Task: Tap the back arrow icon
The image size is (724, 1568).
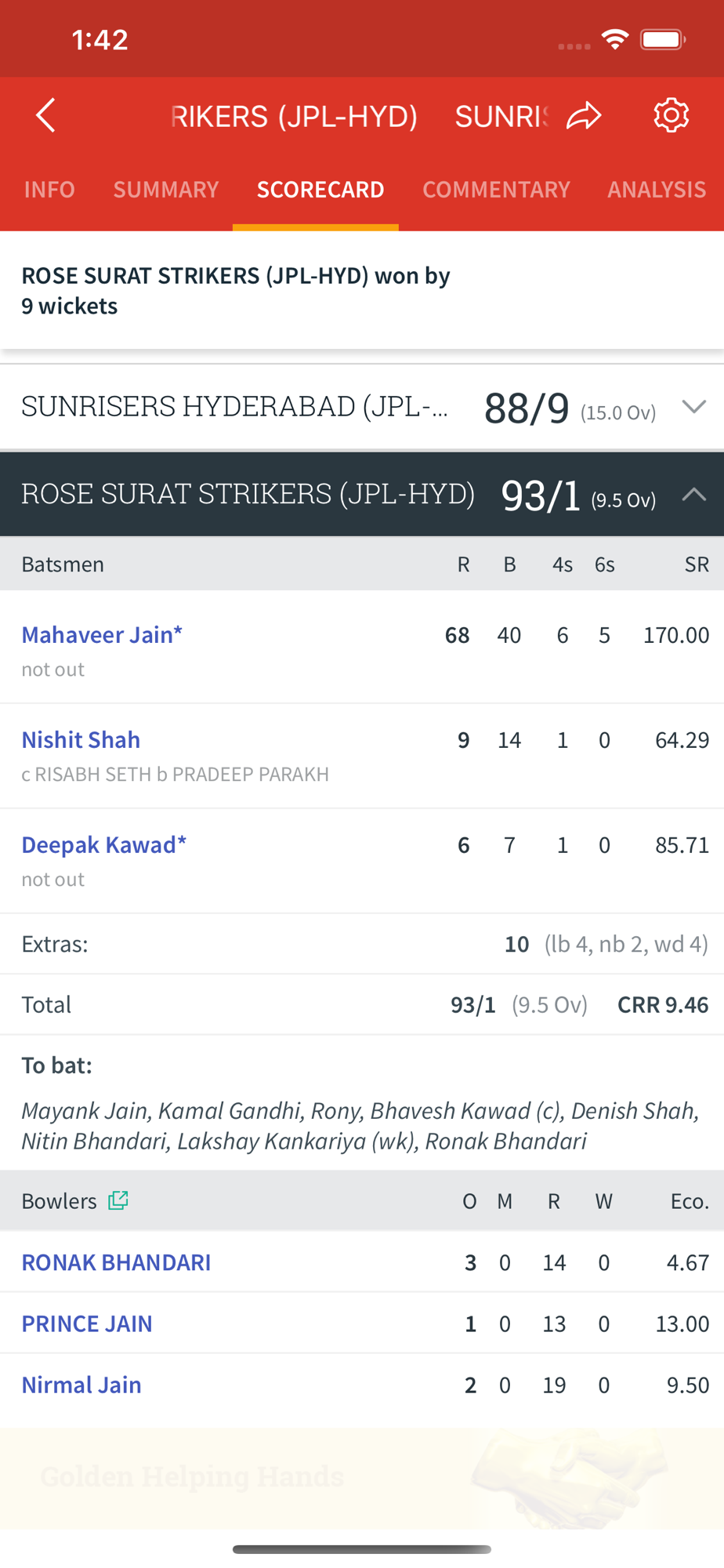Action: [46, 116]
